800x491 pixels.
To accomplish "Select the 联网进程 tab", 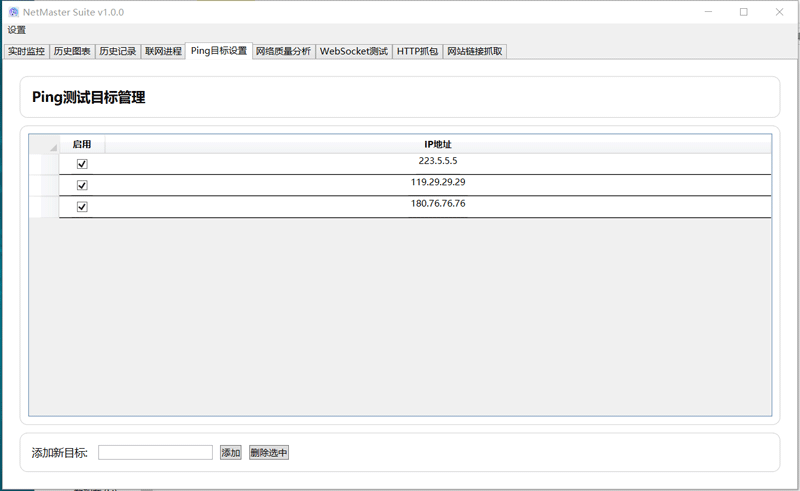I will pos(163,51).
